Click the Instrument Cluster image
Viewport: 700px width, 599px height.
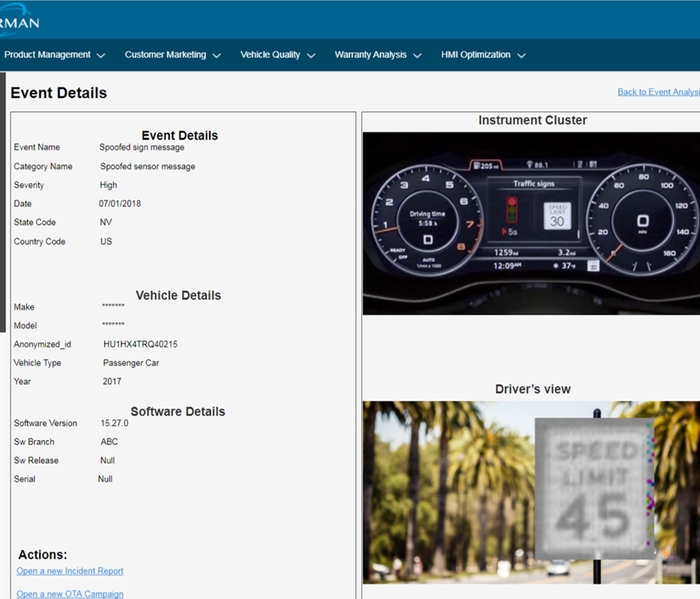(x=531, y=223)
